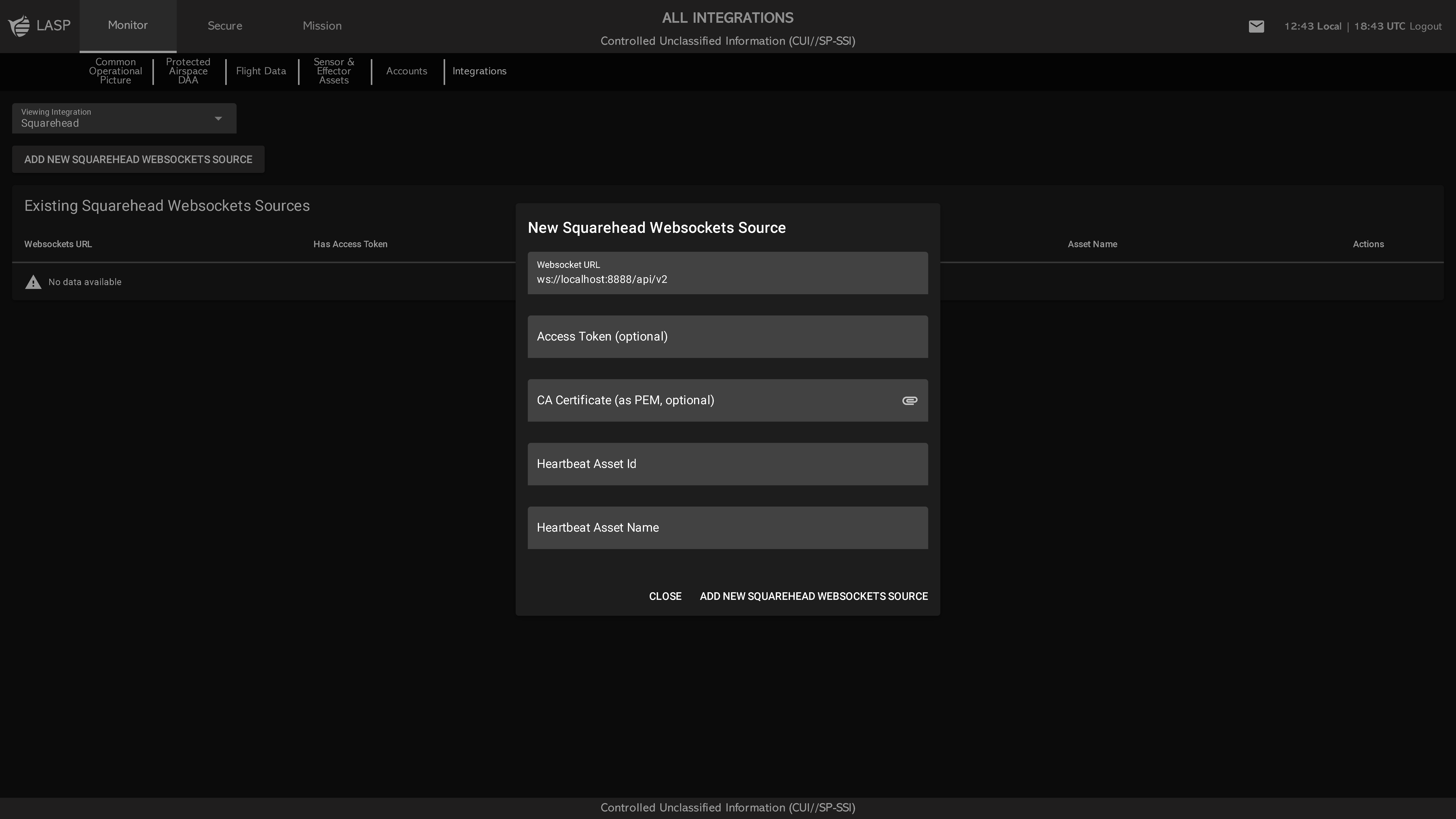Click the New Squarehead Websockets Source dialog title
This screenshot has height=819, width=1456.
(657, 228)
